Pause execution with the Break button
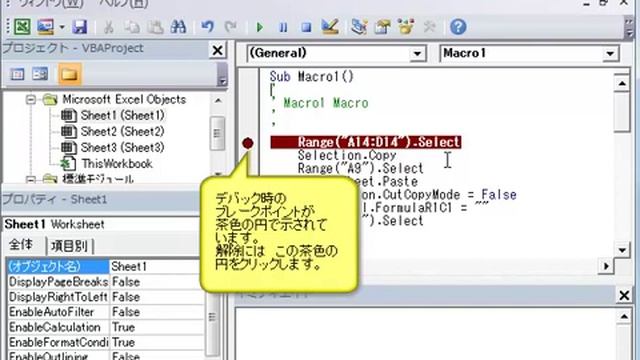Screen dimensions: 640x360 point(283,27)
